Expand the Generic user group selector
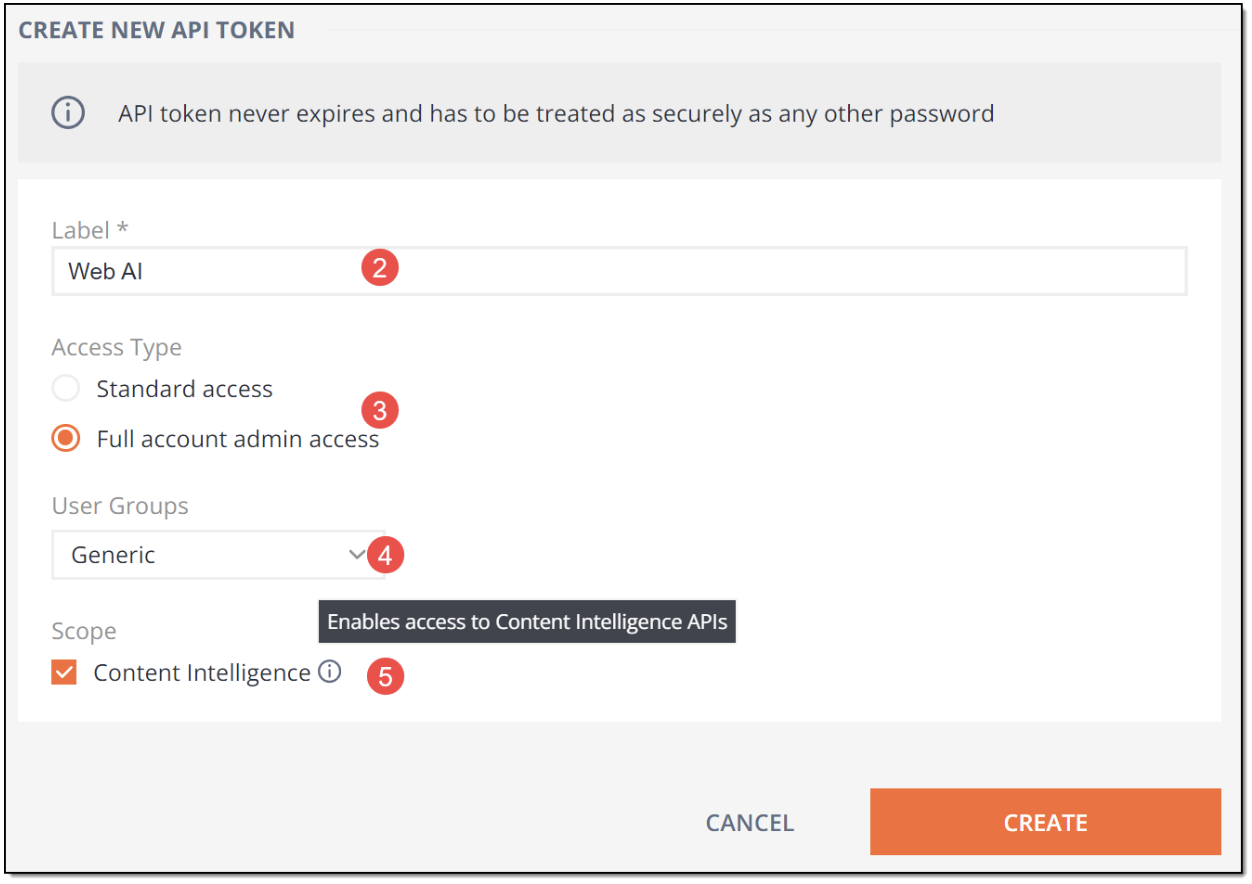The image size is (1252, 884). point(218,555)
